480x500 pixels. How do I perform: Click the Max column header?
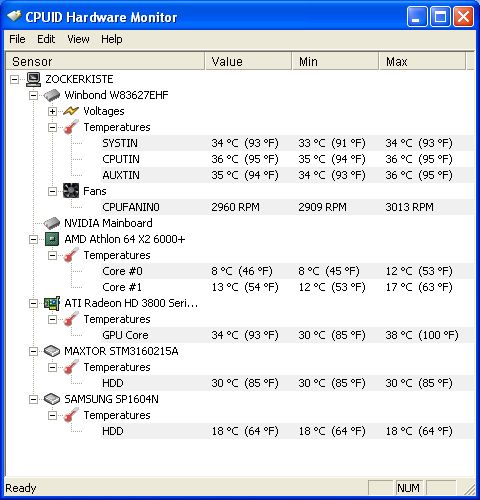422,61
